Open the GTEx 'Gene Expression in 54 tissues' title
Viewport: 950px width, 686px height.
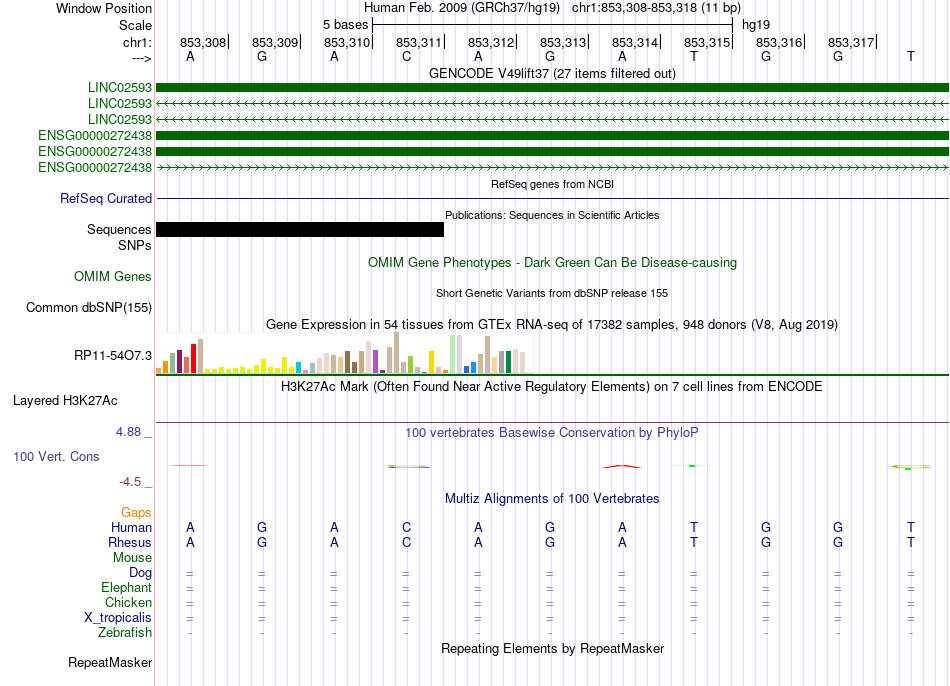pos(552,324)
